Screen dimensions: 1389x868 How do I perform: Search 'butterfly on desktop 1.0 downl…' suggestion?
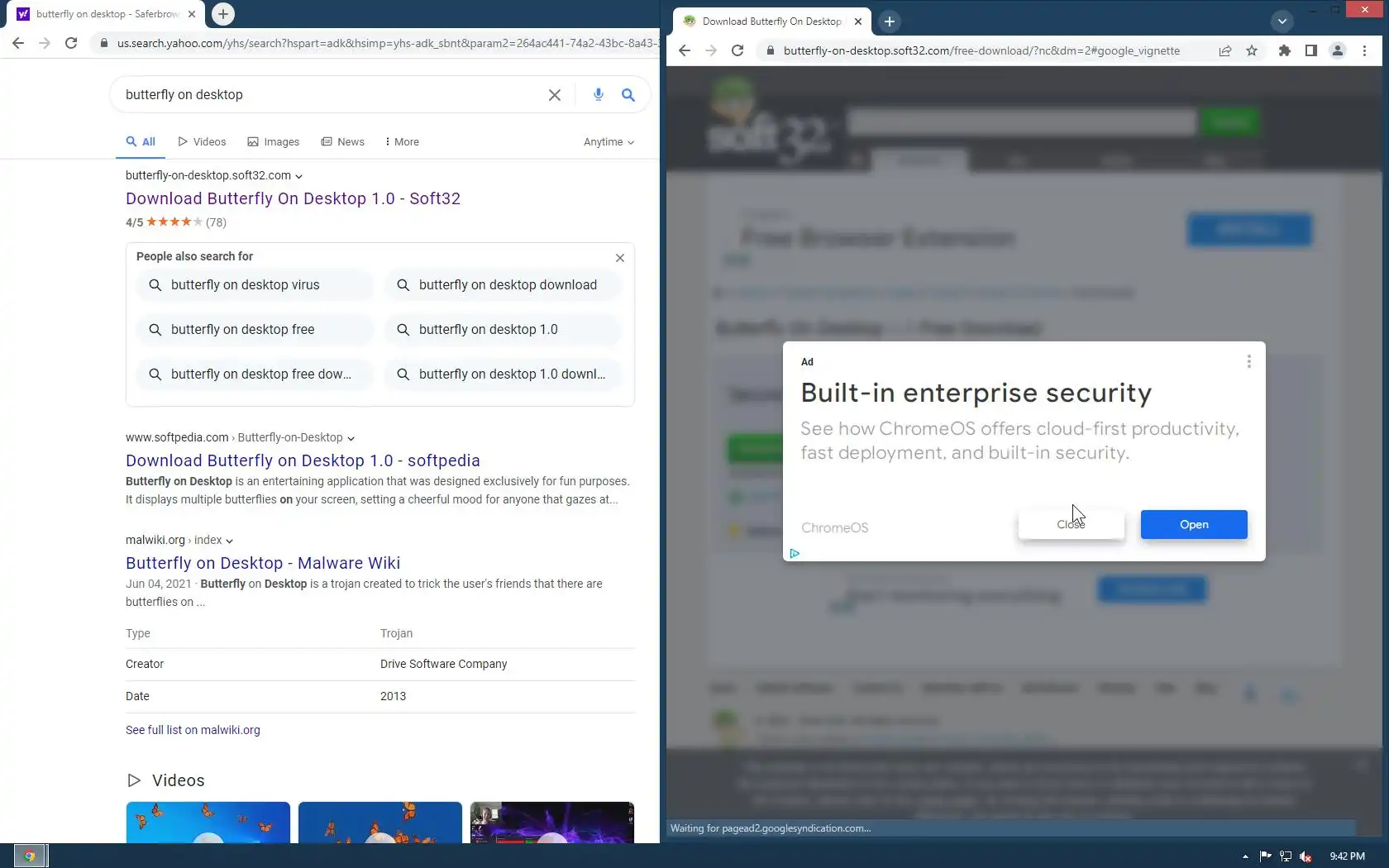[x=503, y=374]
